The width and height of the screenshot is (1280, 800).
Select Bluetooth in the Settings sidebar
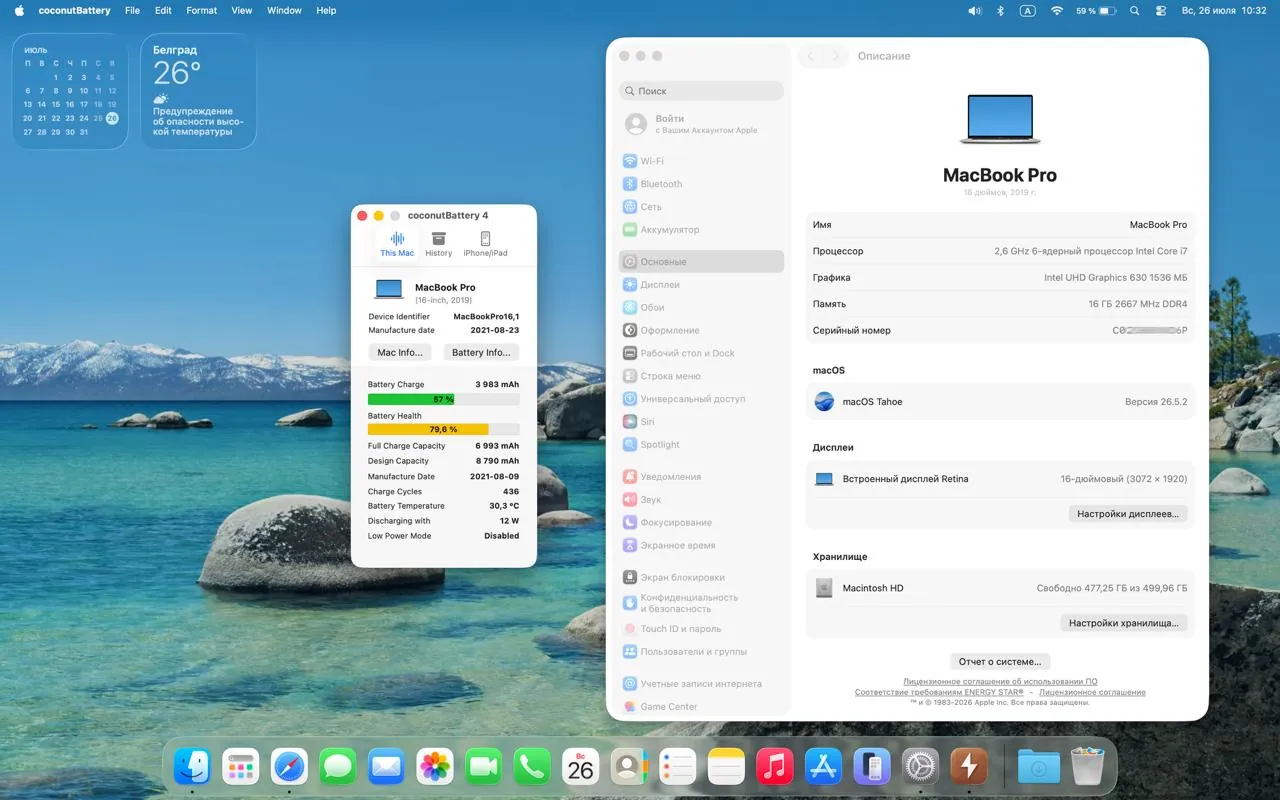pos(701,184)
